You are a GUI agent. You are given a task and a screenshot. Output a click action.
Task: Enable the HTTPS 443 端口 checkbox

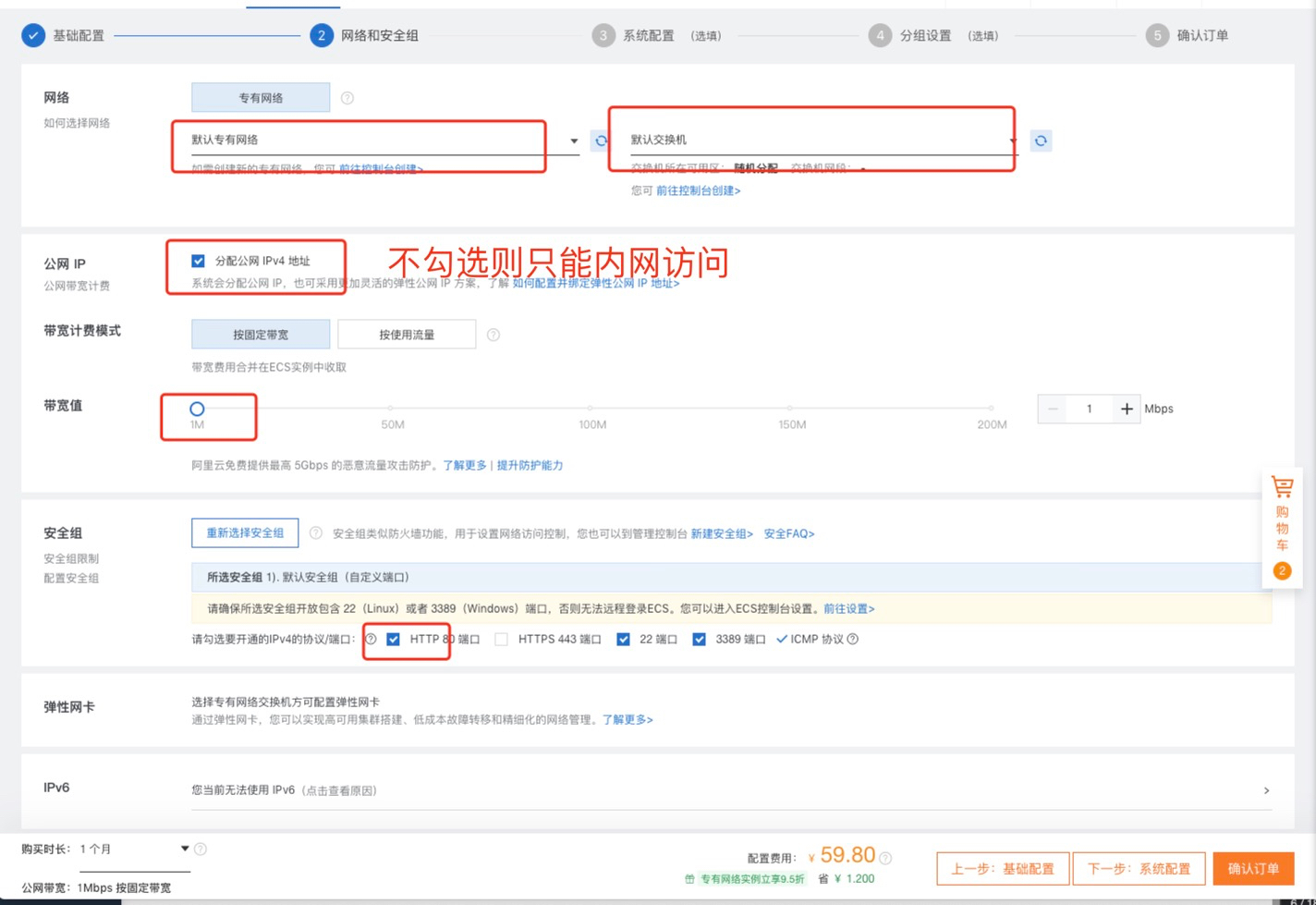coord(501,639)
